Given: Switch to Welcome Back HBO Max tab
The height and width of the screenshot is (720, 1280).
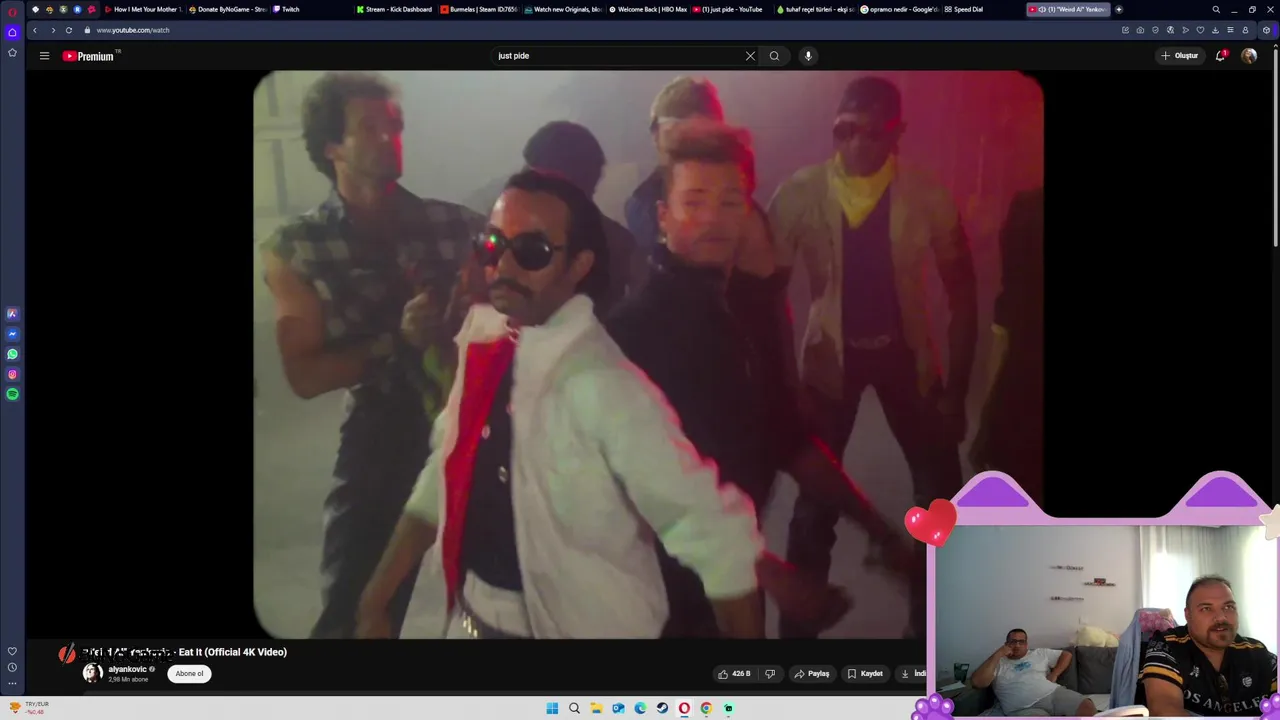Looking at the screenshot, I should pos(648,9).
